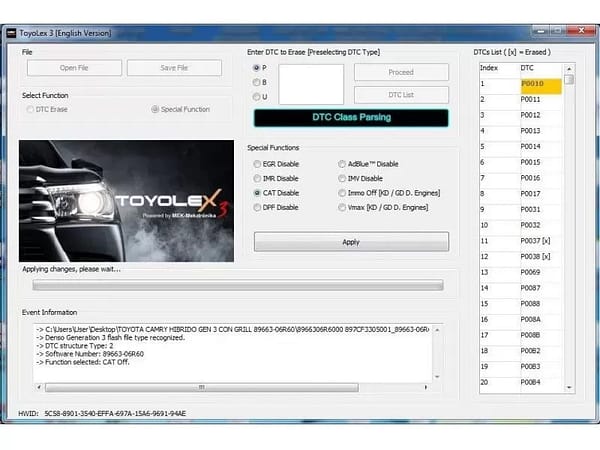The height and width of the screenshot is (450, 600).
Task: Focus the DTC entry text box
Action: (311, 84)
